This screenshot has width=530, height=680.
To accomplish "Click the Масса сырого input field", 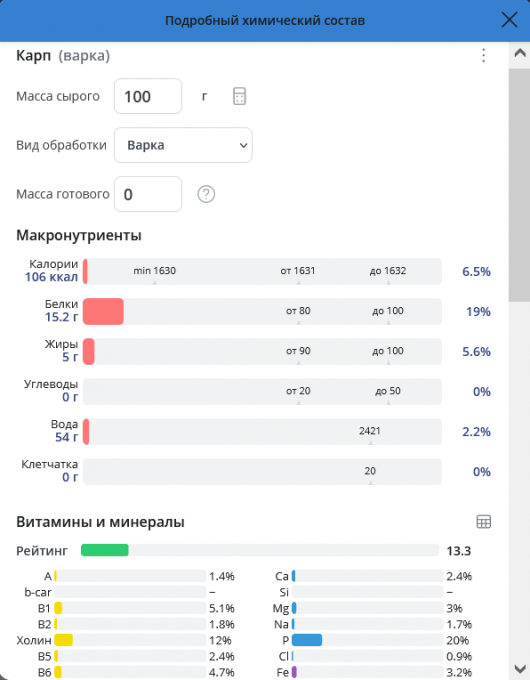I will [148, 96].
